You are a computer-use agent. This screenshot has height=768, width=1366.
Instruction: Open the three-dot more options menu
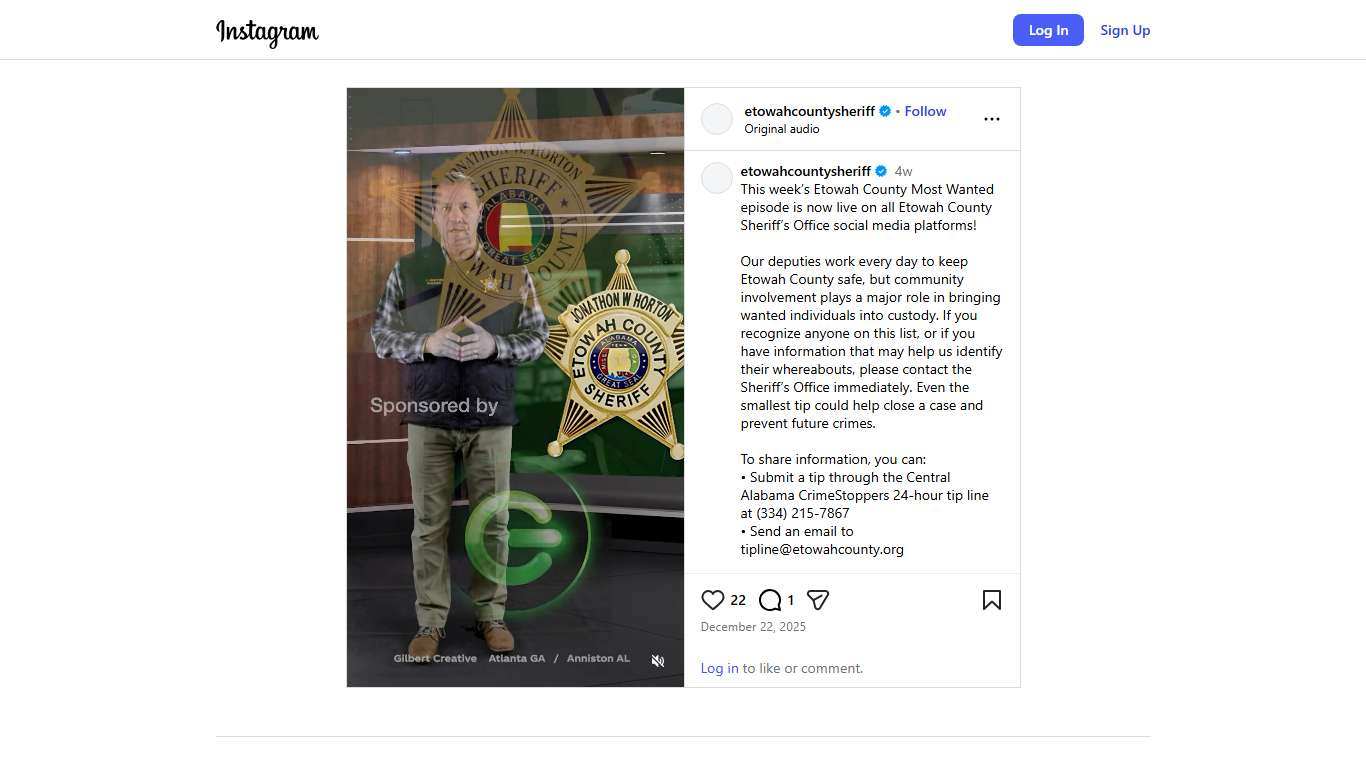(x=991, y=119)
